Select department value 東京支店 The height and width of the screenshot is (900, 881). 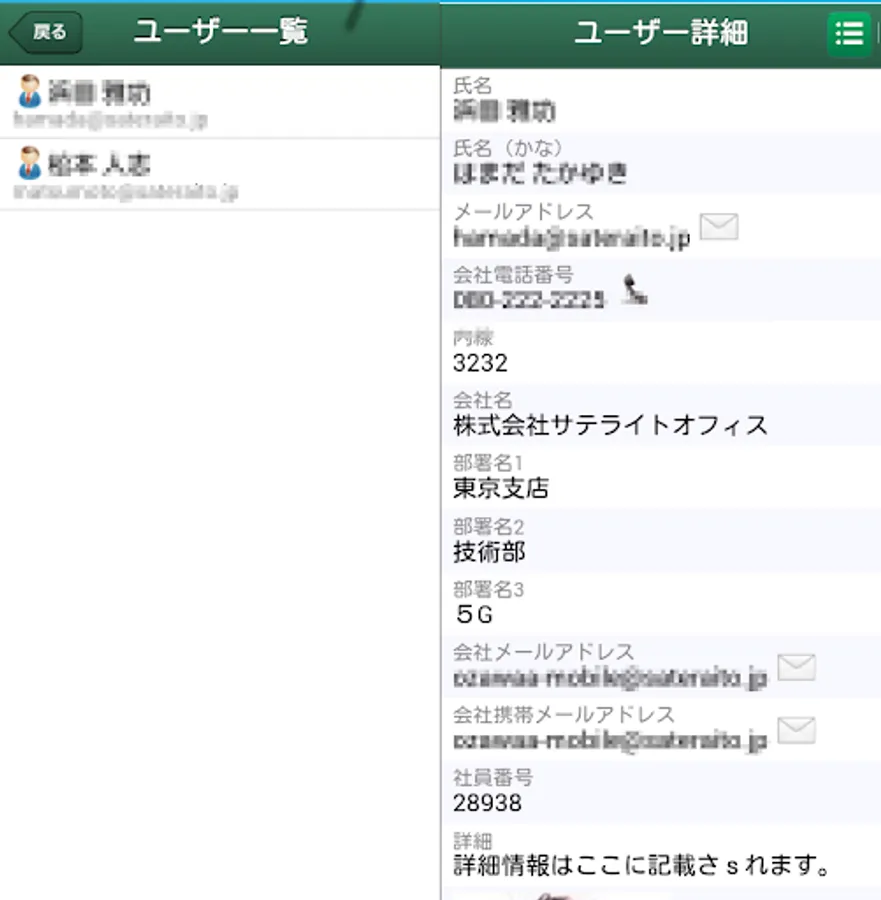point(501,488)
